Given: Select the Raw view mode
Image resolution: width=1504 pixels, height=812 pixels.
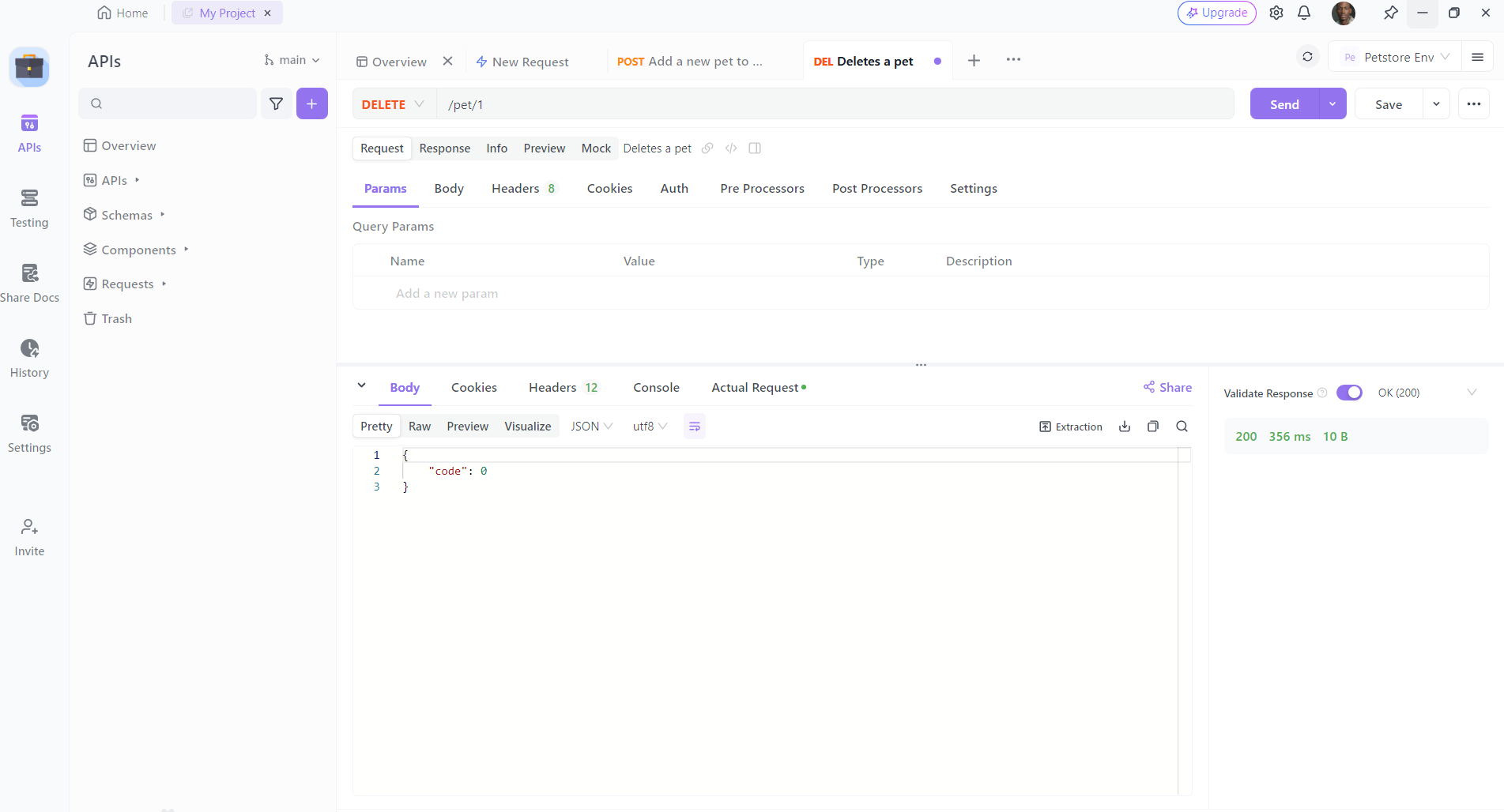Looking at the screenshot, I should (420, 427).
